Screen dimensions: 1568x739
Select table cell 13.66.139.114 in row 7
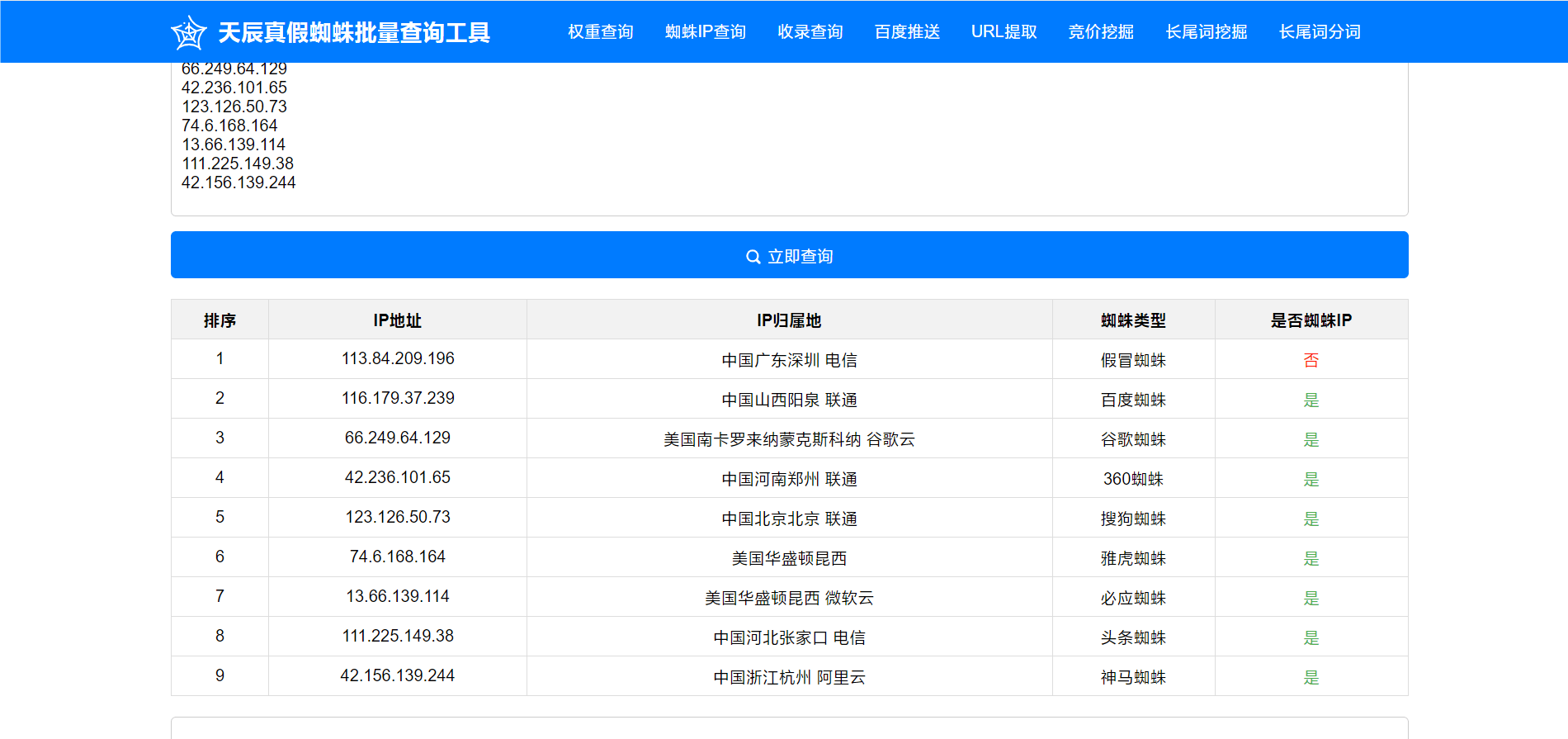398,597
